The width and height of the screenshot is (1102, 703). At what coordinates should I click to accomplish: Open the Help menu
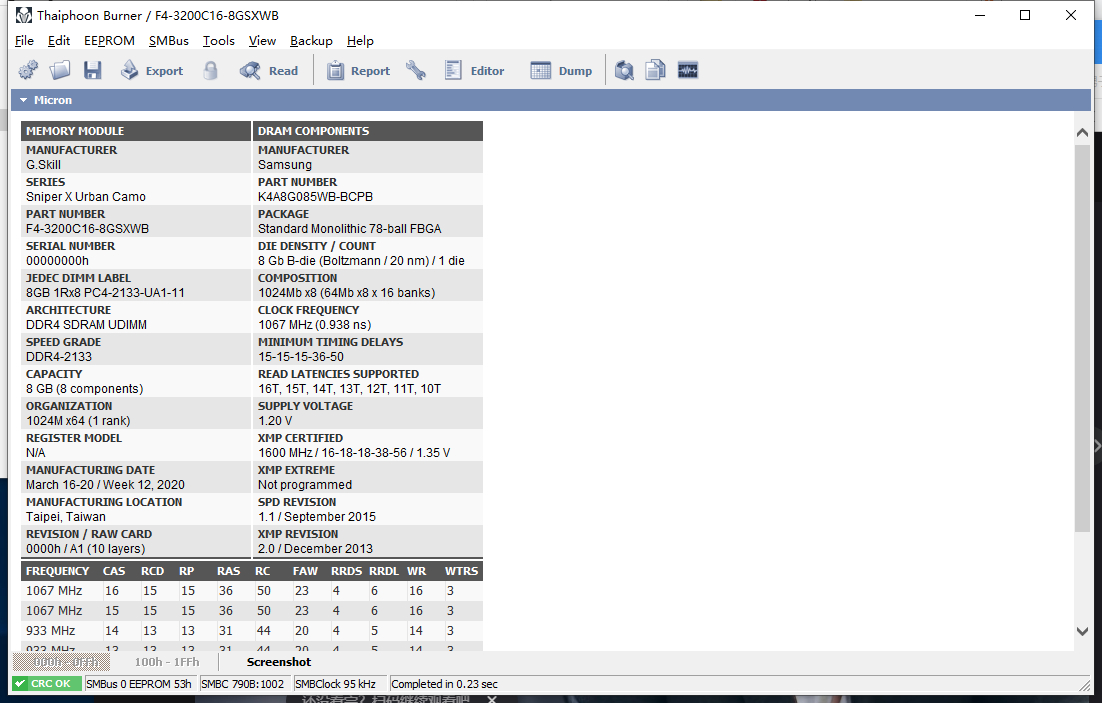click(x=361, y=41)
